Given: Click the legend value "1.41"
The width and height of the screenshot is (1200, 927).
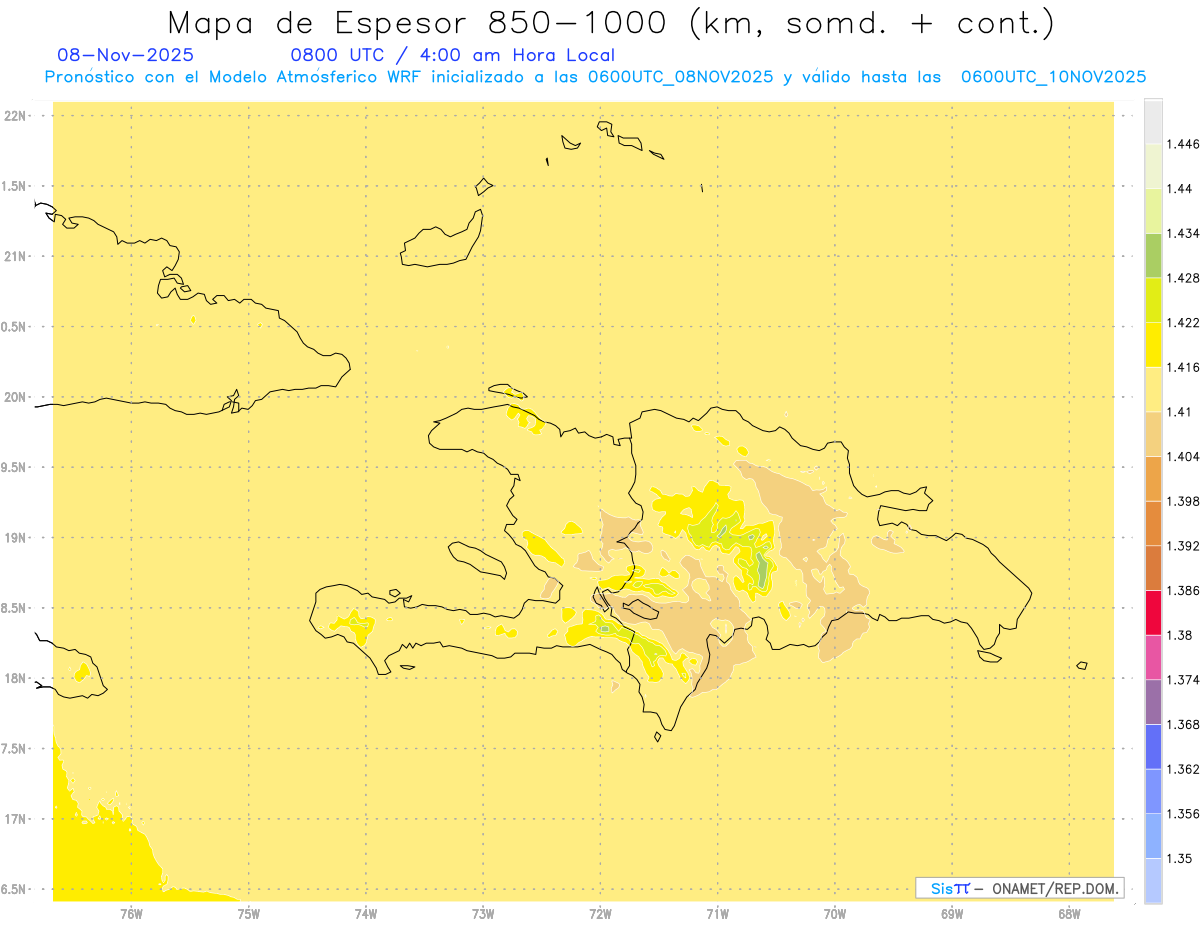Looking at the screenshot, I should (x=1180, y=412).
